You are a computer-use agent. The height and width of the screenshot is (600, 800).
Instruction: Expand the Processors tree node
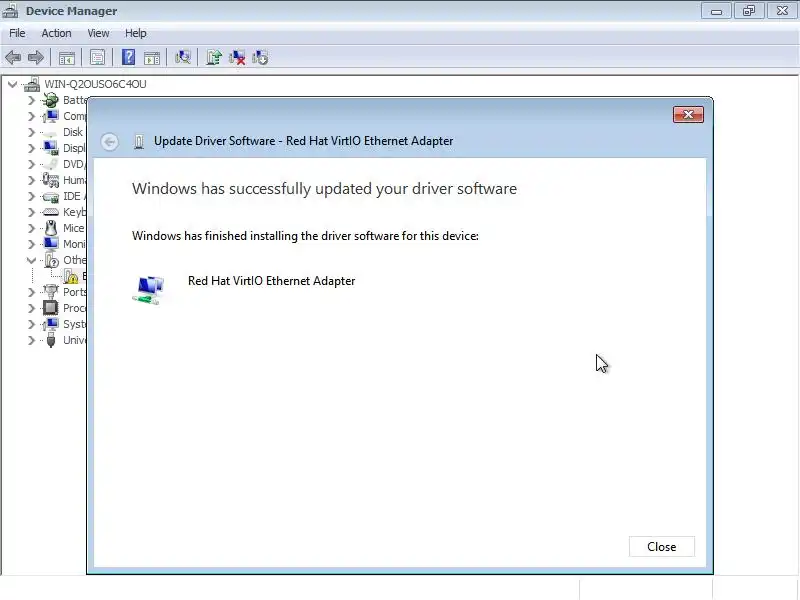[32, 308]
